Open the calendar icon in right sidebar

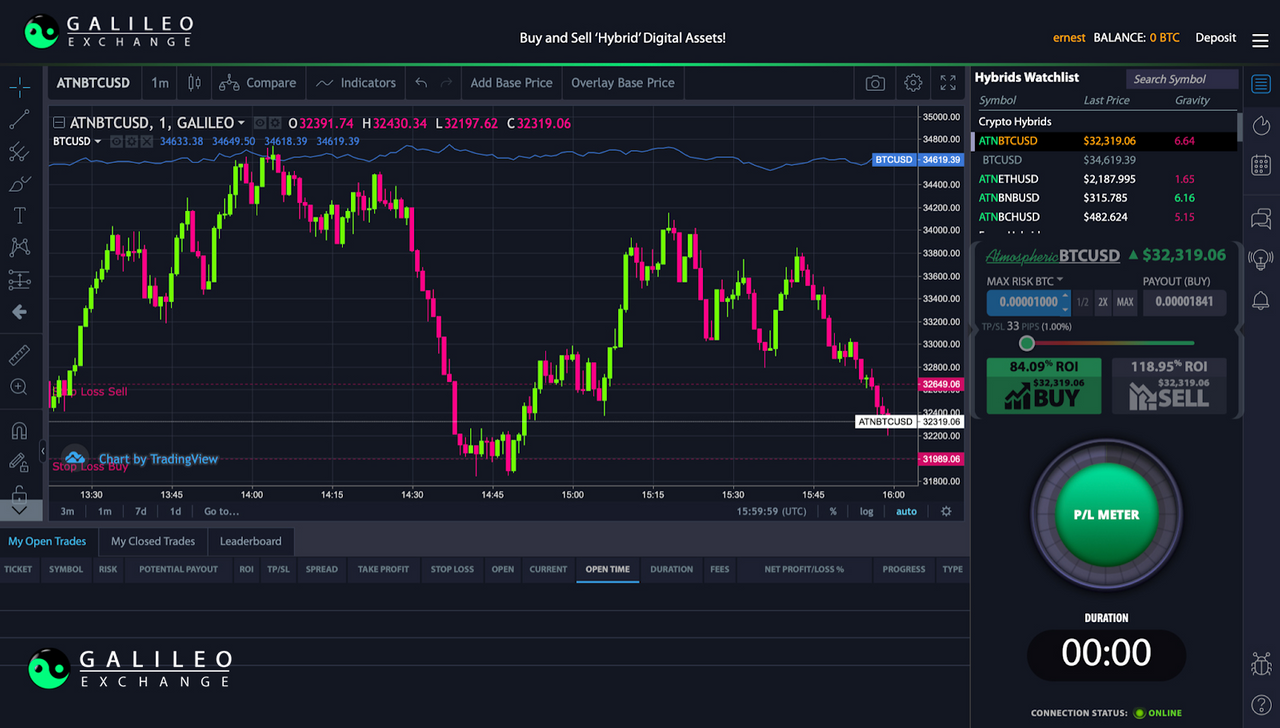[x=1261, y=165]
